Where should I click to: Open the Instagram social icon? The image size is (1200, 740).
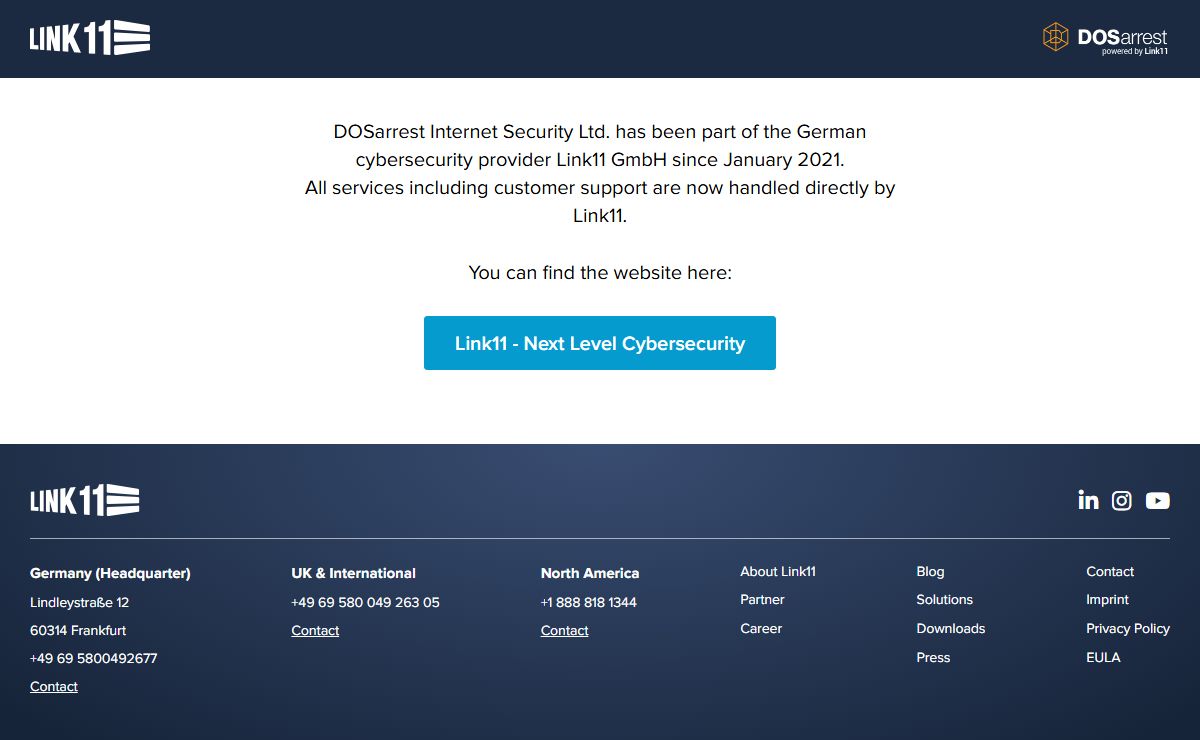(1122, 500)
